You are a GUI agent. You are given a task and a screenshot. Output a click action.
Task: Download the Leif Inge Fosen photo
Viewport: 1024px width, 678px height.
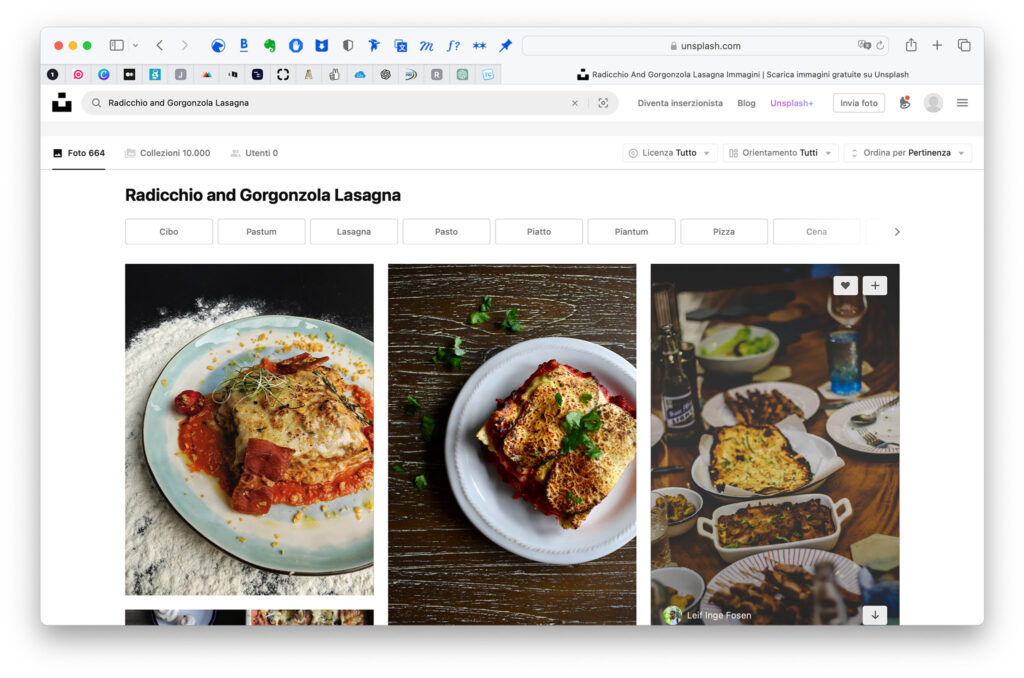coord(874,615)
